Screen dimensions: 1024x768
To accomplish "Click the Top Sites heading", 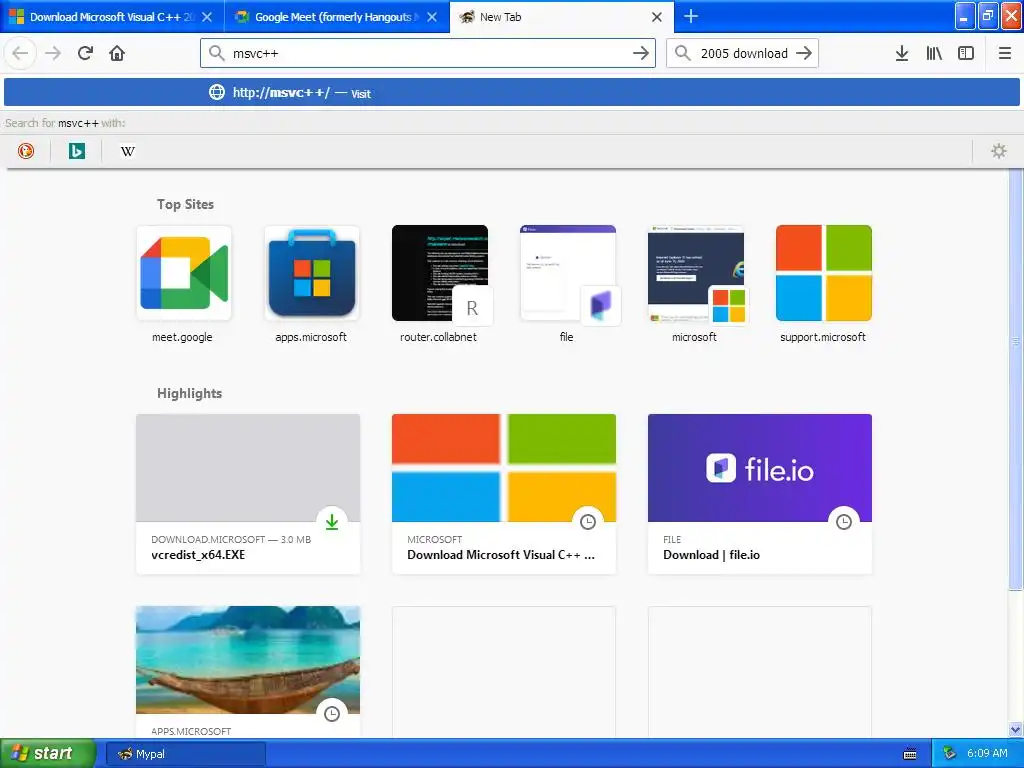I will pyautogui.click(x=185, y=204).
